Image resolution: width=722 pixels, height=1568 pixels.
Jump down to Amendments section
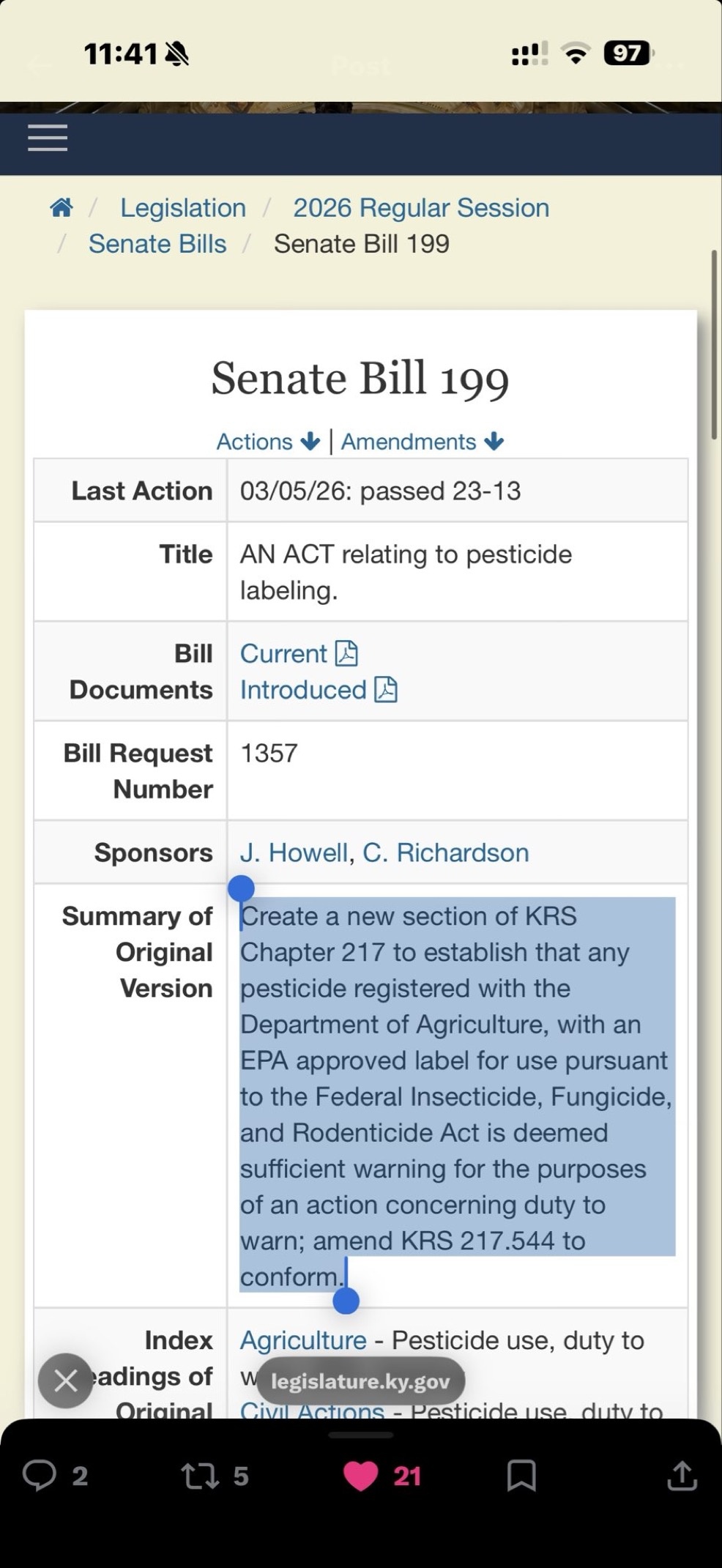click(422, 442)
